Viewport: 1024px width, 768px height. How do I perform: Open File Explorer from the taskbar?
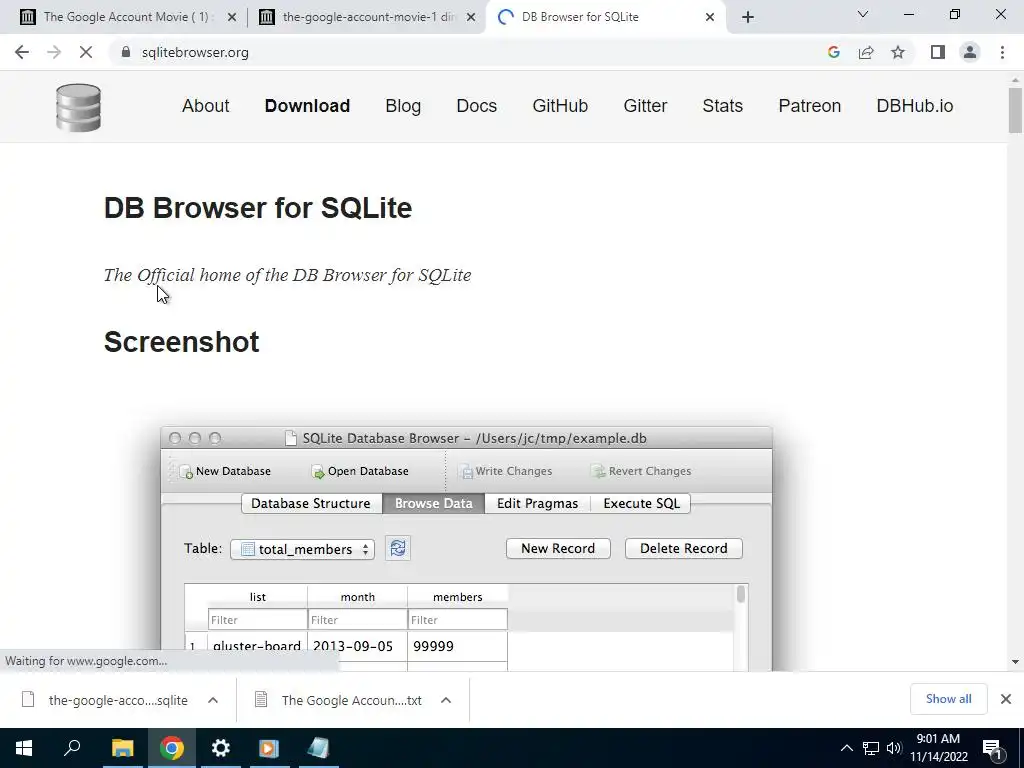[x=122, y=748]
